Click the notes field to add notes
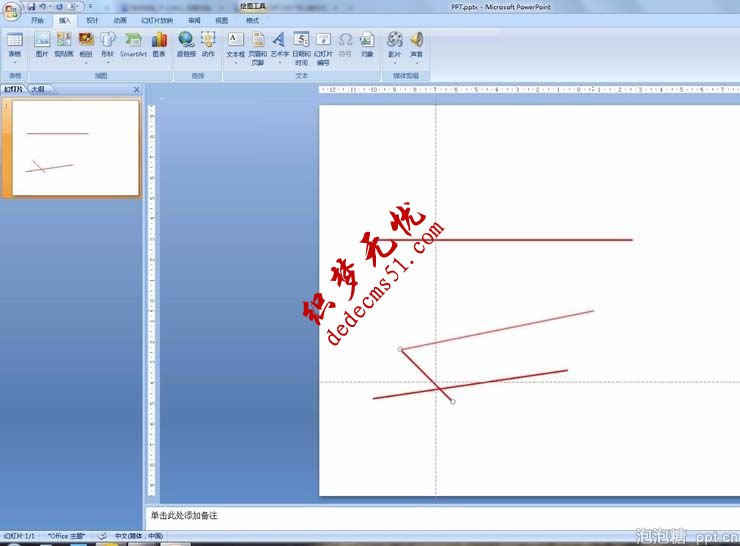This screenshot has height=546, width=740. click(x=400, y=516)
